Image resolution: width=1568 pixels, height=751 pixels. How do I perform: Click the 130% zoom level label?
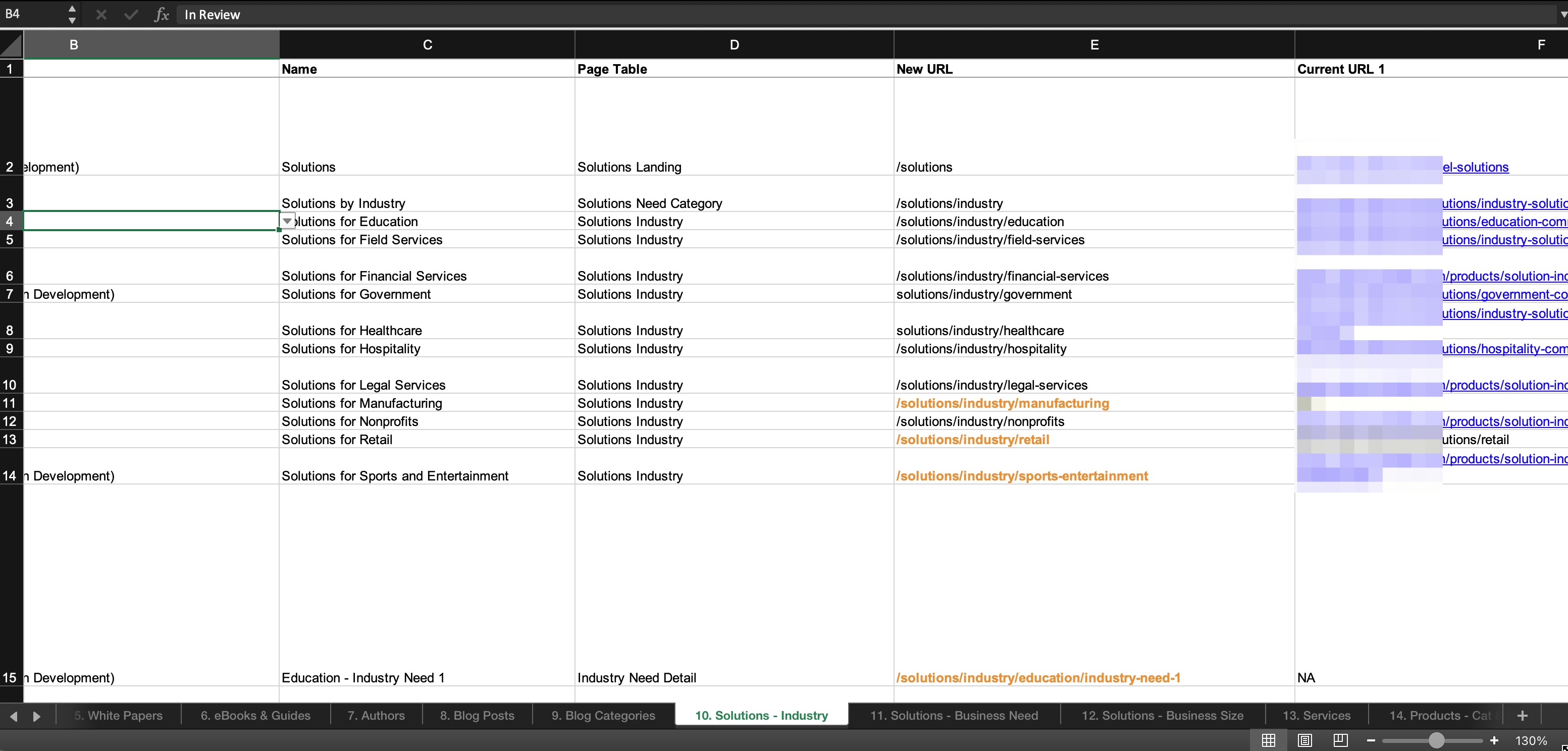pyautogui.click(x=1531, y=740)
